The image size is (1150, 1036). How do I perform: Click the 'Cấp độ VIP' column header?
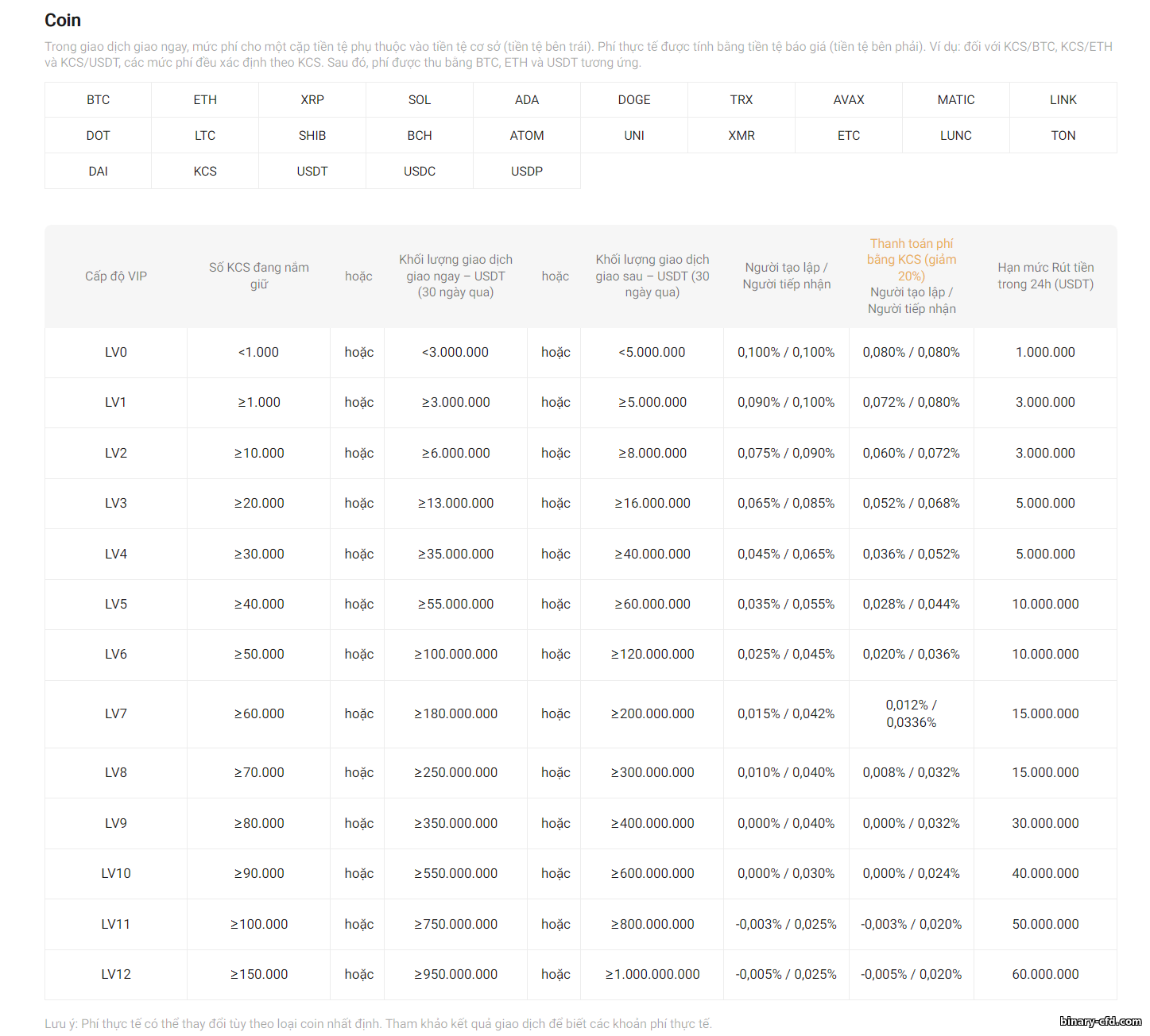coord(116,276)
